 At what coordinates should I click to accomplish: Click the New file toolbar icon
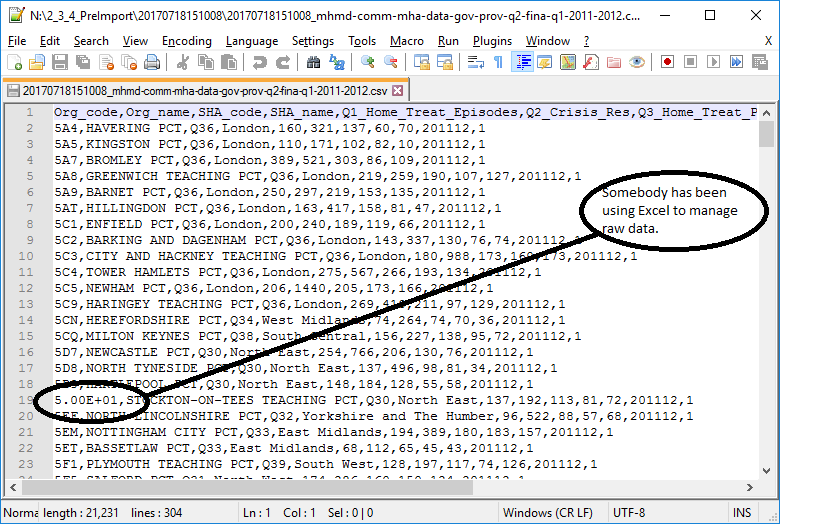(x=15, y=63)
